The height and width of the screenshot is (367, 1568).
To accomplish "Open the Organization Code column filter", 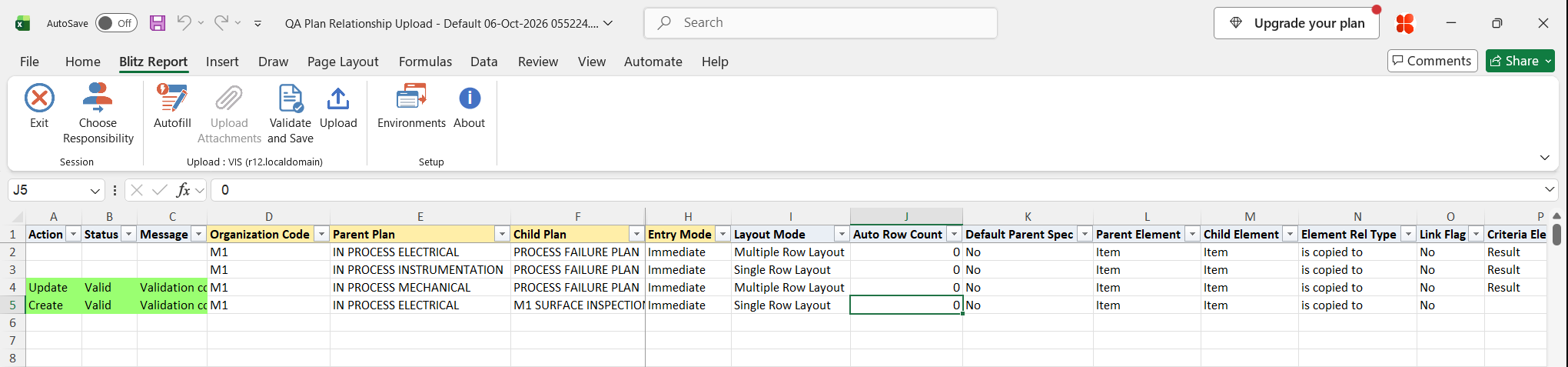I will (x=321, y=234).
